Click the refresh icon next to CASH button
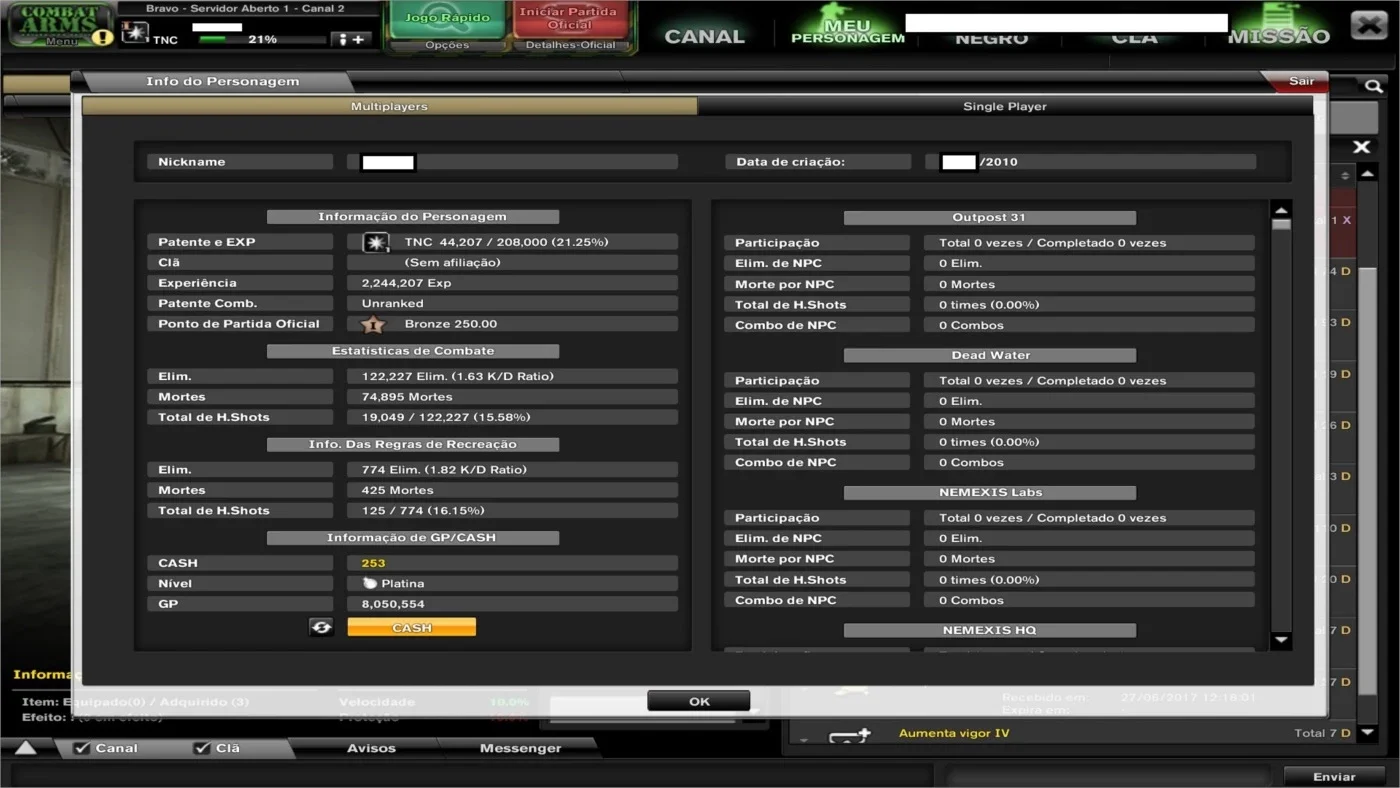This screenshot has height=788, width=1400. tap(321, 627)
